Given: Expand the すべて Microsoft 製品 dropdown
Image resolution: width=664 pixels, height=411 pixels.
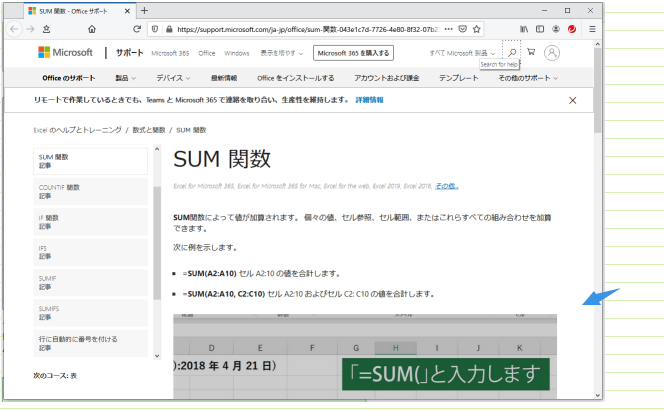Looking at the screenshot, I should [462, 53].
